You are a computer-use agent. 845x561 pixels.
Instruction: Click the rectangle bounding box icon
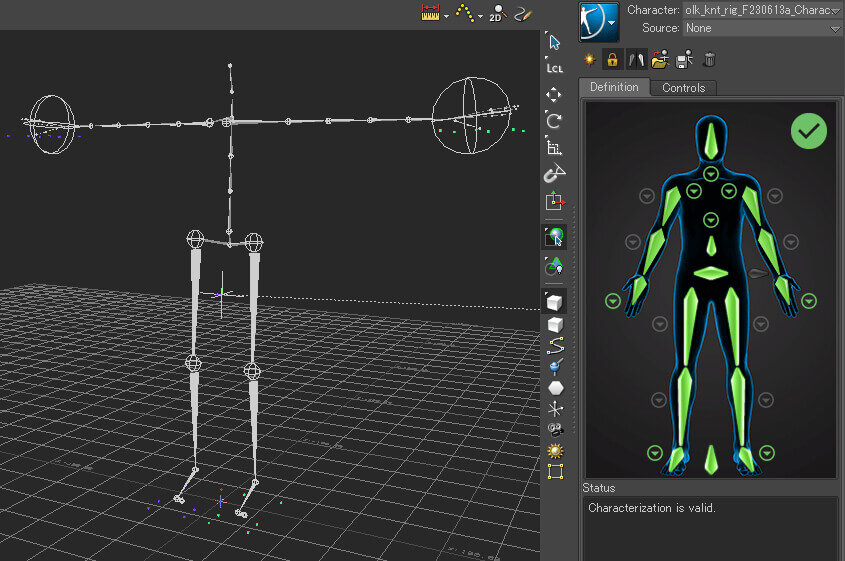pyautogui.click(x=556, y=472)
